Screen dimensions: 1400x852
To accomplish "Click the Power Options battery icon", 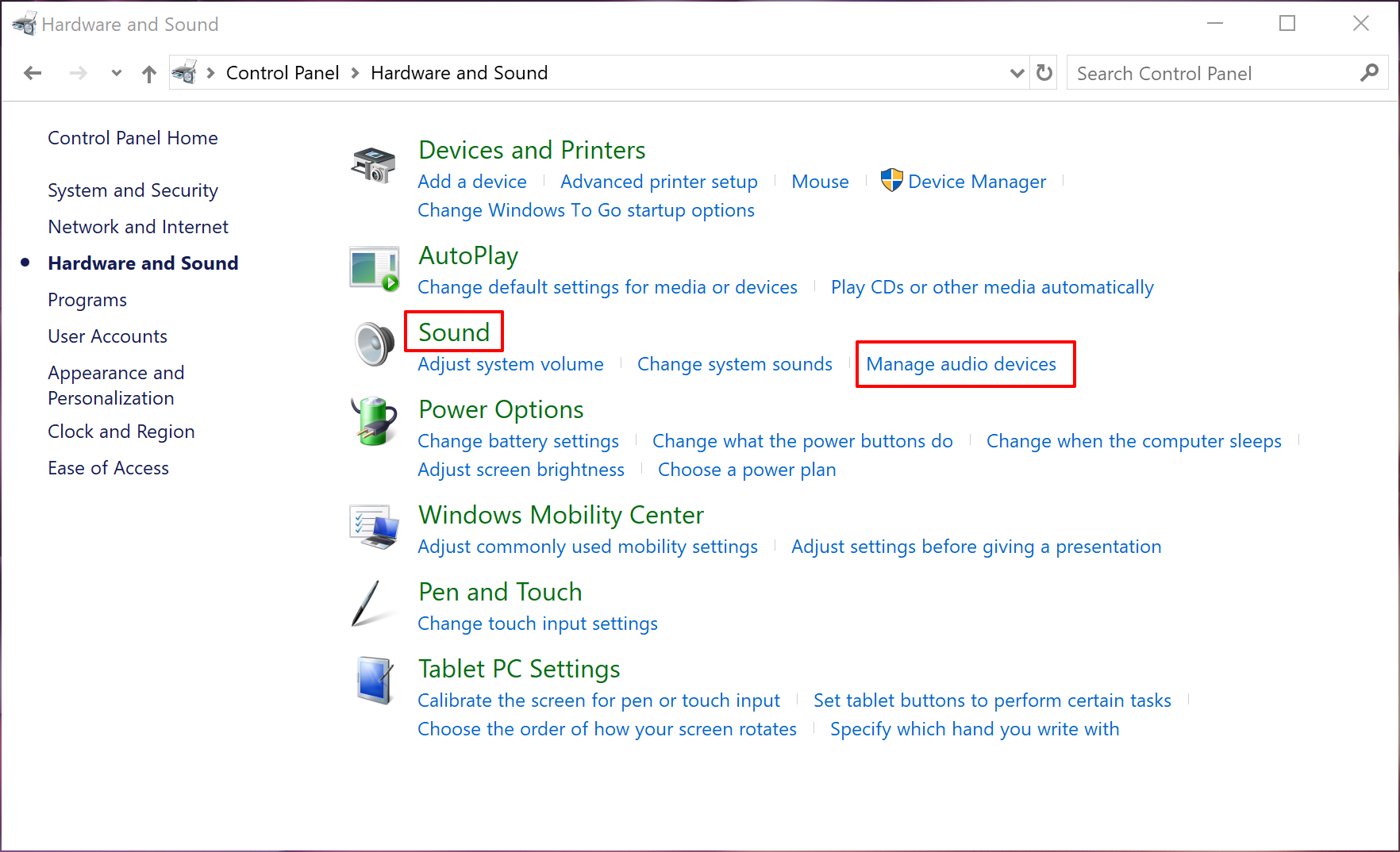I will [x=374, y=420].
